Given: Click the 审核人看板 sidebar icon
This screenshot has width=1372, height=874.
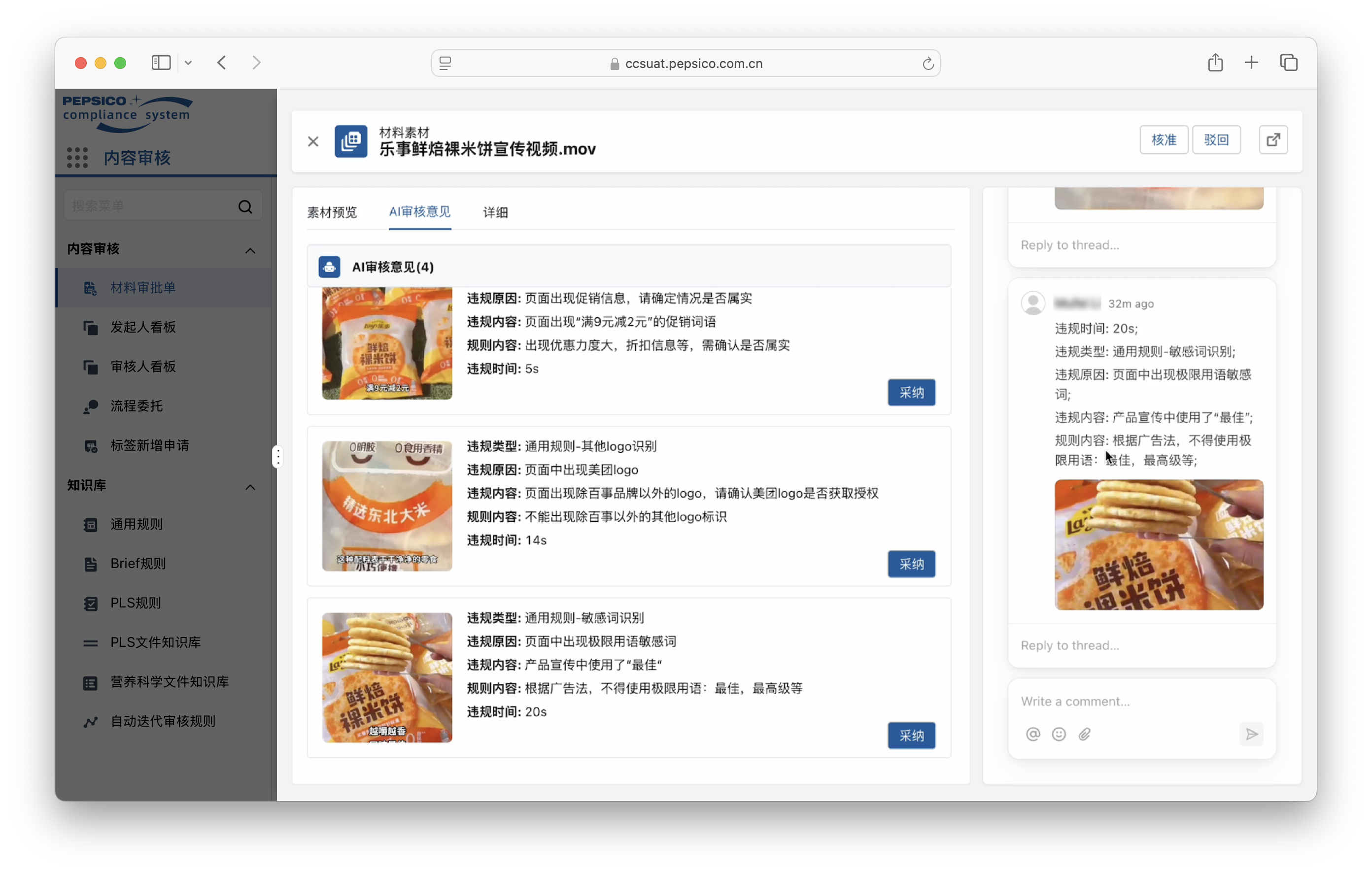Looking at the screenshot, I should tap(91, 367).
